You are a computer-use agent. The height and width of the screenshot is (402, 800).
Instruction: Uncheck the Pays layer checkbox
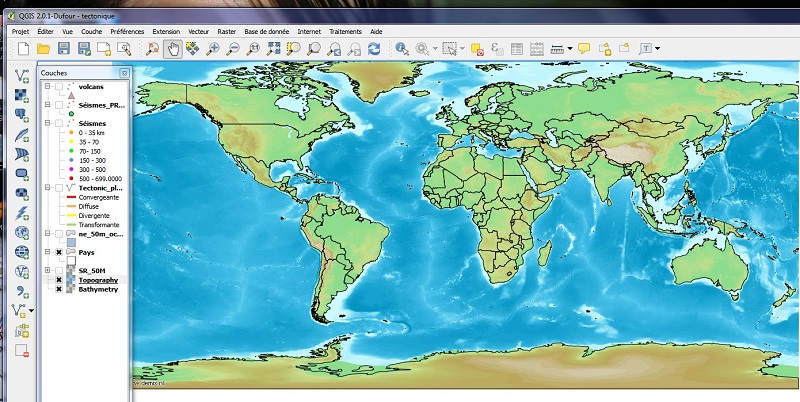coord(59,253)
